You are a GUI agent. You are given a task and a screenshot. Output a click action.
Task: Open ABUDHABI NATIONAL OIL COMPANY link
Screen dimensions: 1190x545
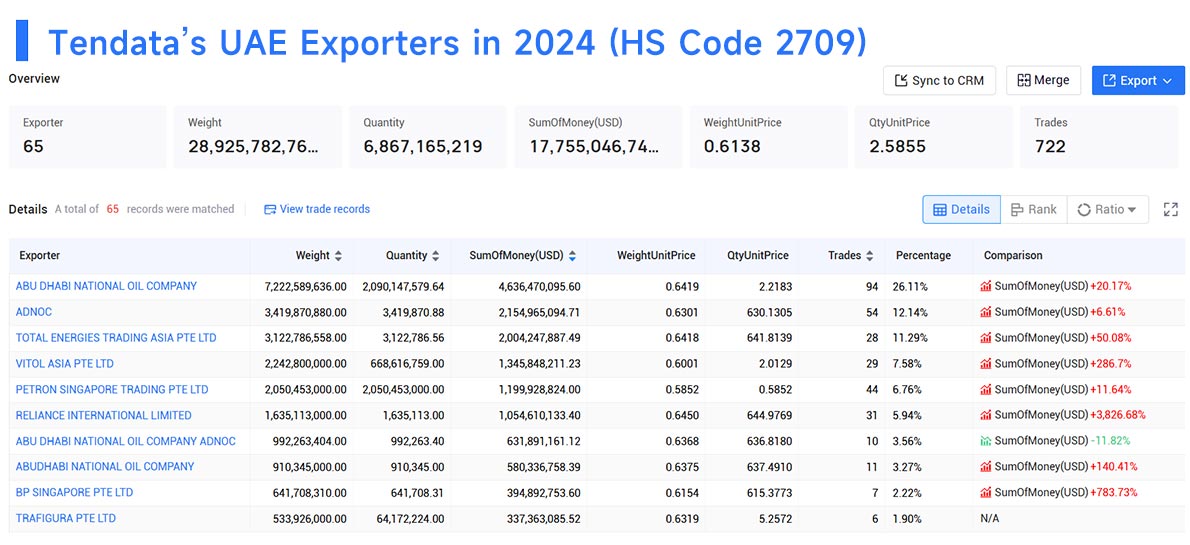pos(105,467)
